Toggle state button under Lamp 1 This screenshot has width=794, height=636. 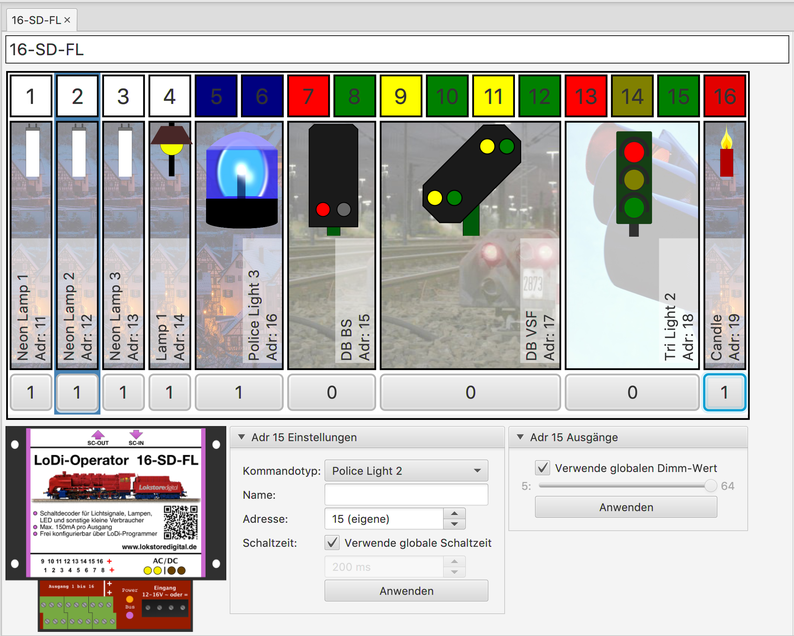170,392
